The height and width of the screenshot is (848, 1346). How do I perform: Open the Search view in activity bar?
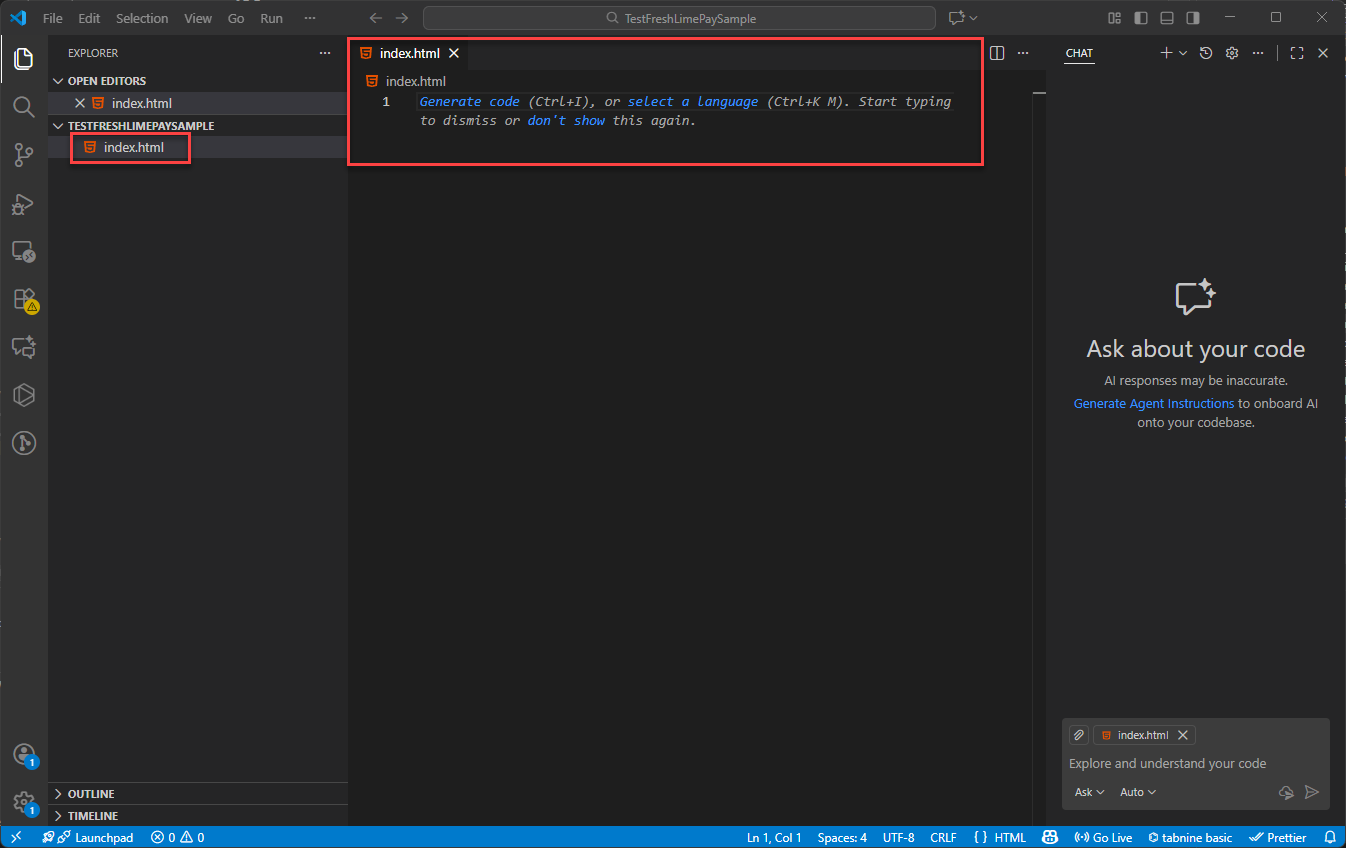[23, 106]
